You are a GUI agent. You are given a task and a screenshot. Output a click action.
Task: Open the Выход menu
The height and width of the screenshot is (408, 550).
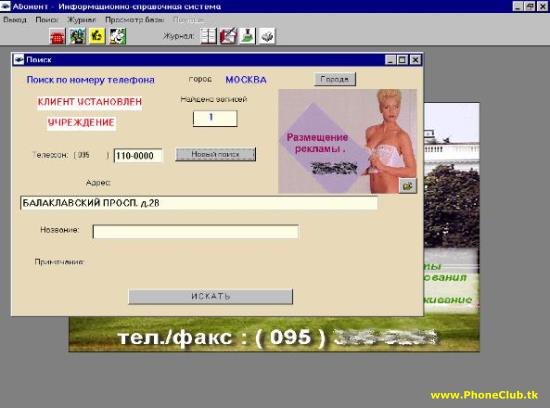pos(15,20)
